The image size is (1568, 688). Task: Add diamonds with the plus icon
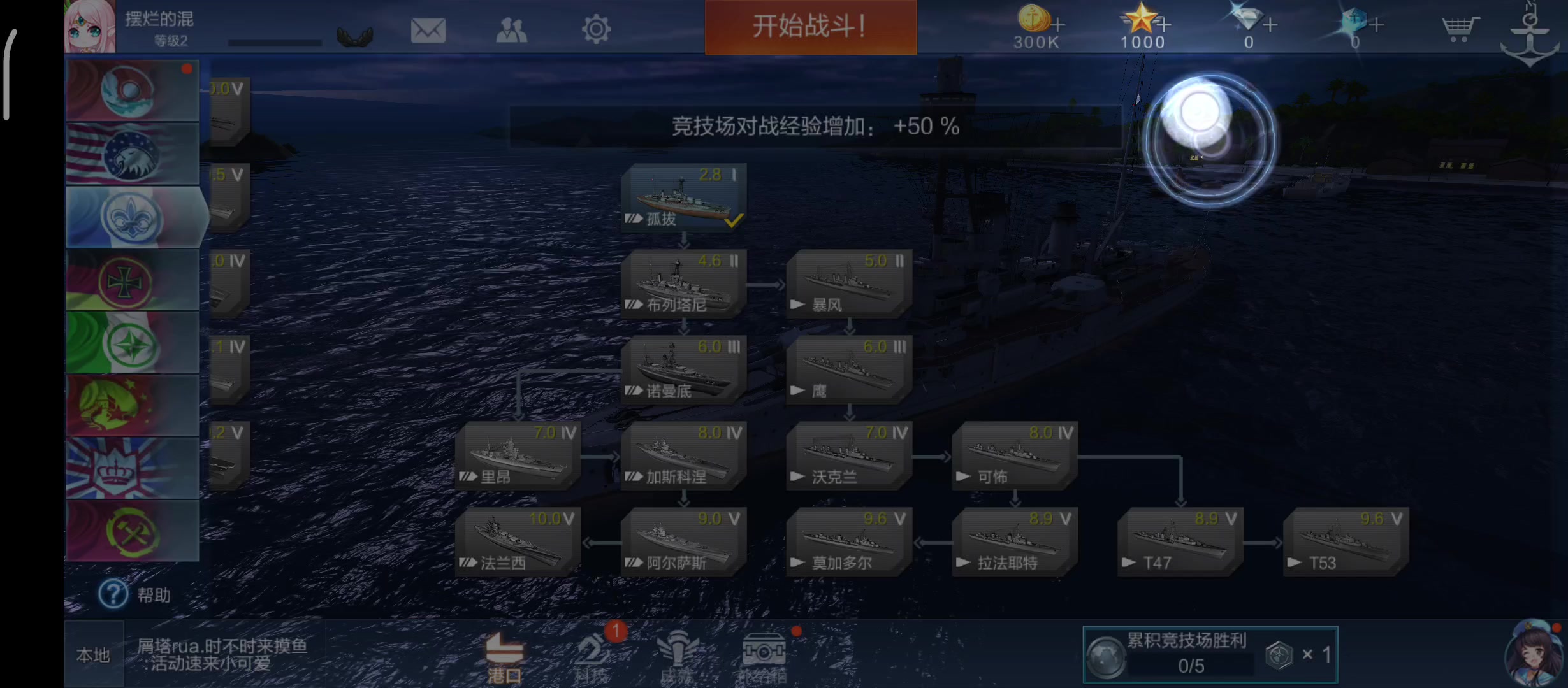tap(1270, 25)
